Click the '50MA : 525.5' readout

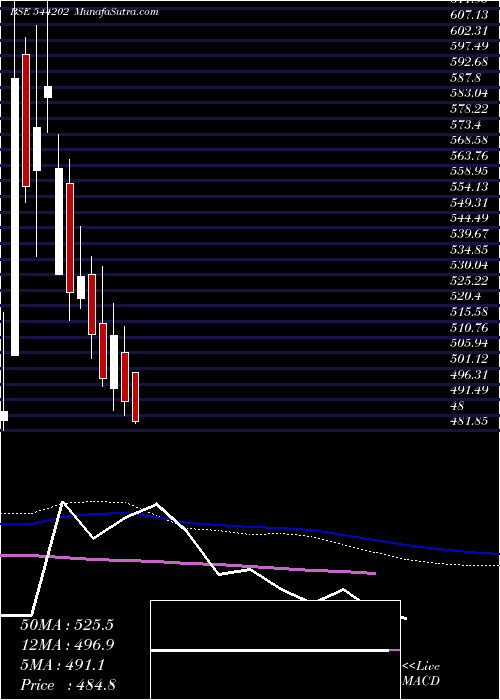67,625
